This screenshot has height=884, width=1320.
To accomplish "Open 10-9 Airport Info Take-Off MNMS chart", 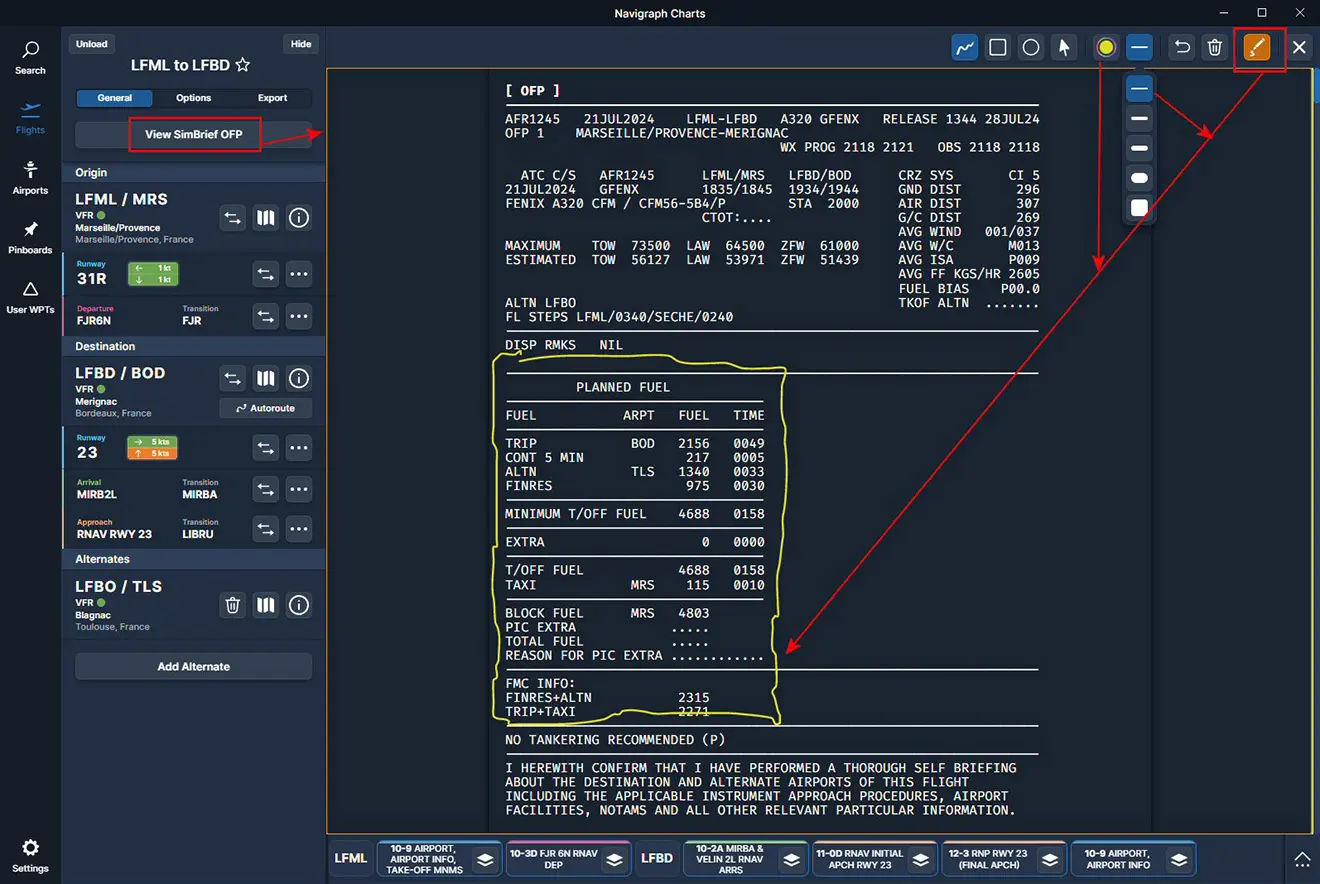I will 438,859.
